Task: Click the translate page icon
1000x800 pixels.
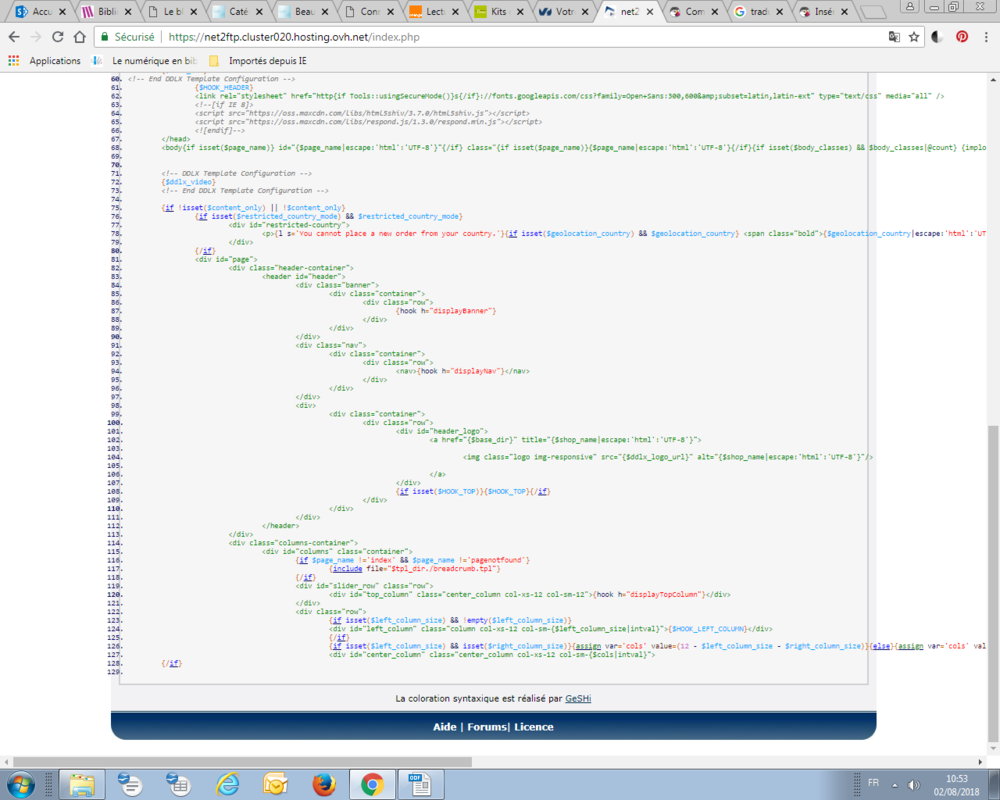Action: click(x=894, y=37)
